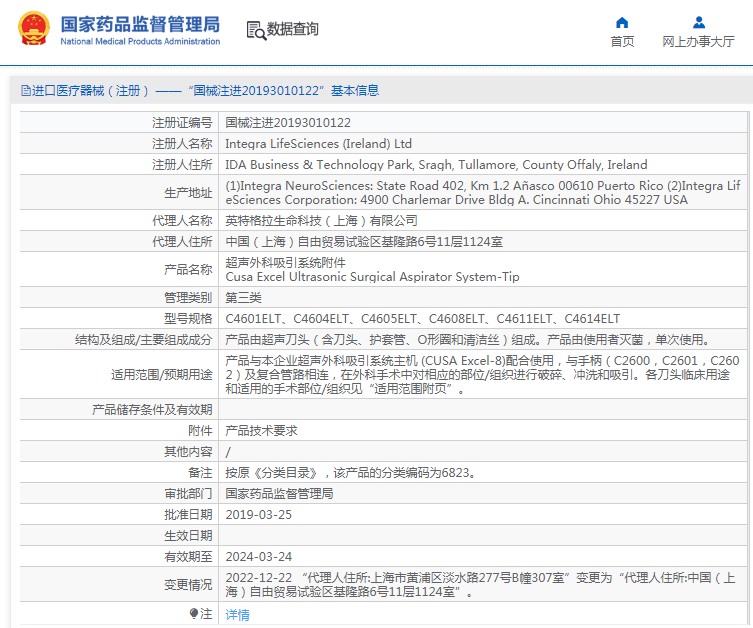The height and width of the screenshot is (628, 753).
Task: Click the home house icon
Action: [622, 23]
